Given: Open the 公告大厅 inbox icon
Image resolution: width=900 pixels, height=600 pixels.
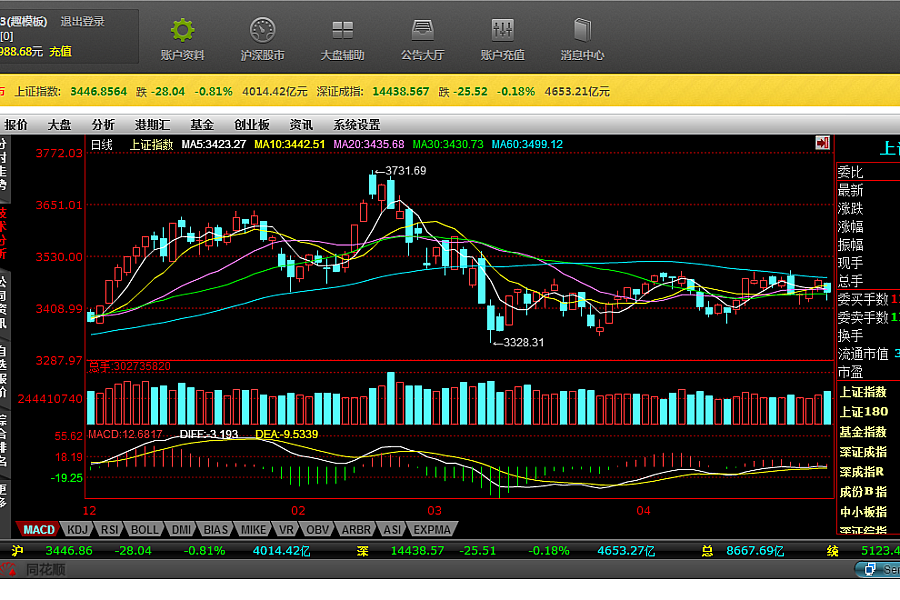Looking at the screenshot, I should [x=422, y=30].
